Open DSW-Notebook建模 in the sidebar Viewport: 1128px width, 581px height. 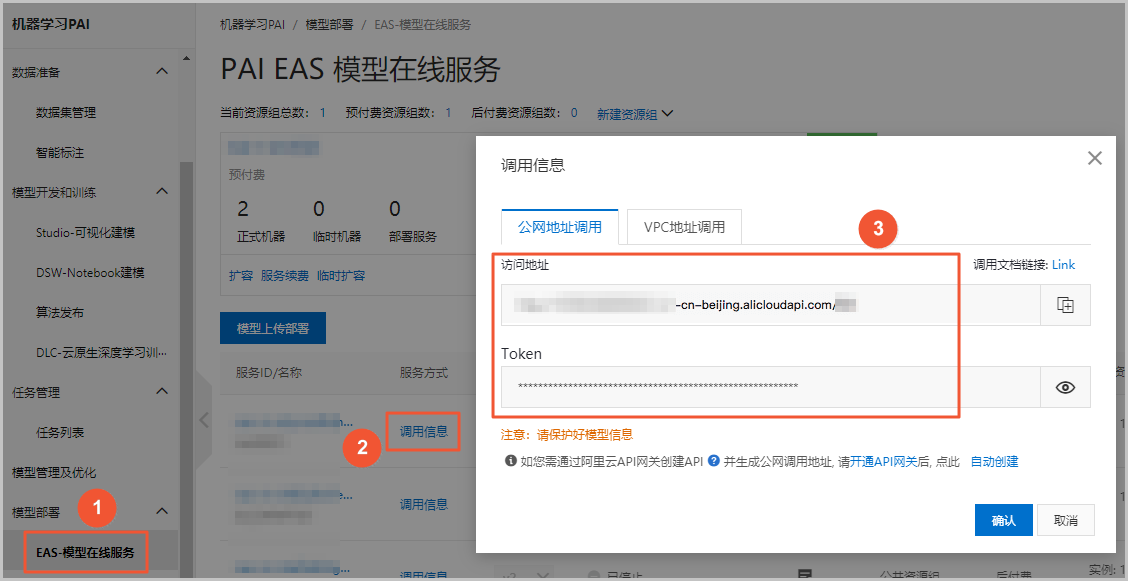pyautogui.click(x=90, y=273)
